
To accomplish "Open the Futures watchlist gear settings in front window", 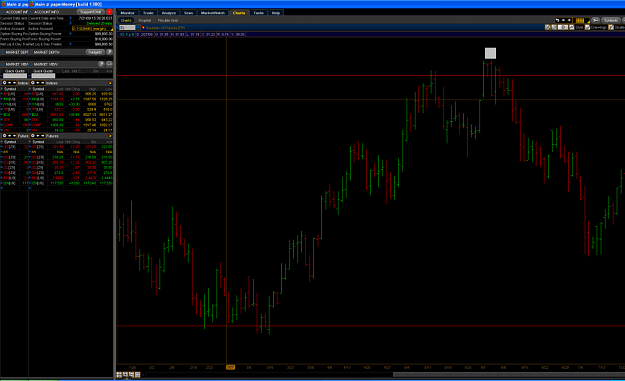I will pyautogui.click(x=33, y=136).
